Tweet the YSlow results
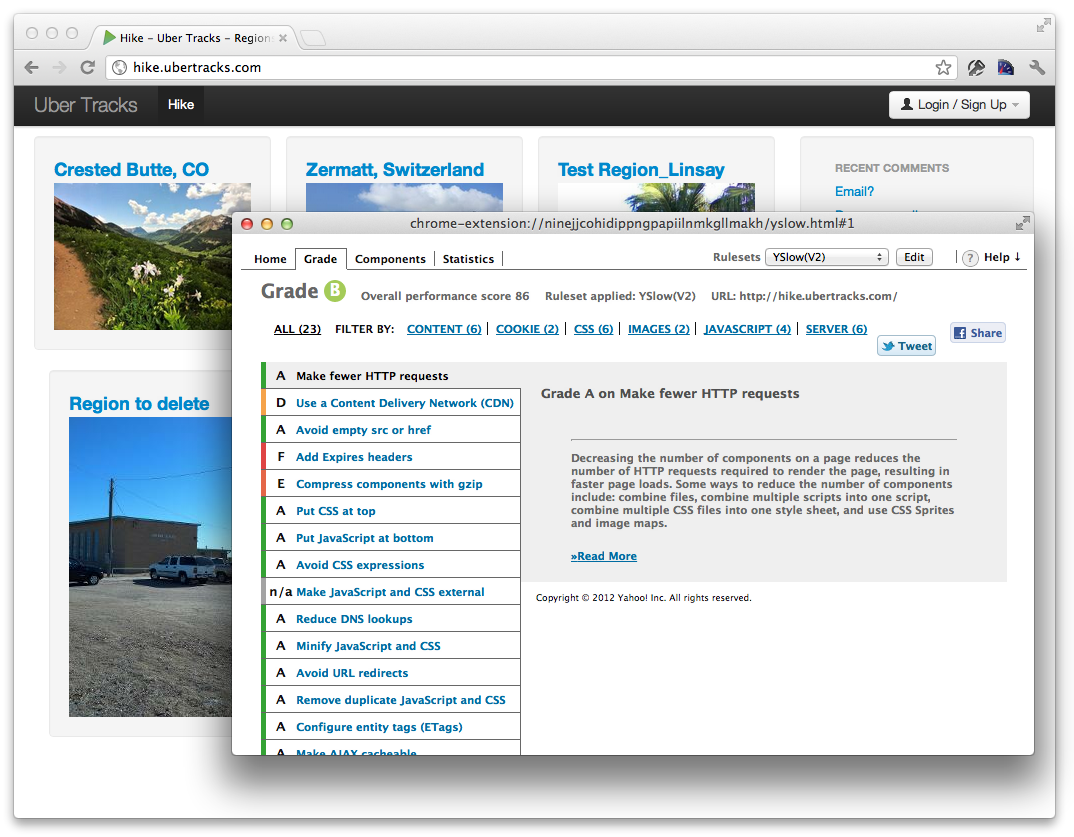 (906, 346)
